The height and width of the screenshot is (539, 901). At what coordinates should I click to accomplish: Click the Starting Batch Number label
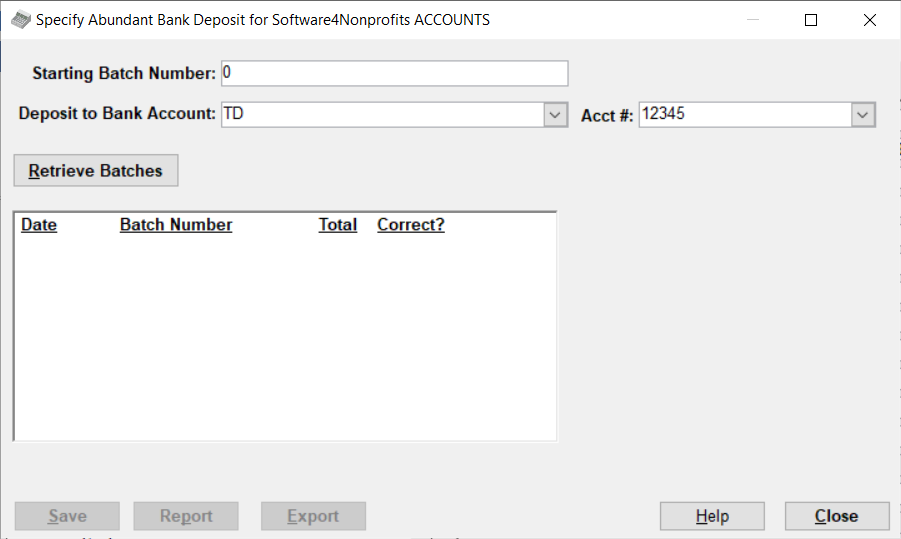[x=124, y=74]
